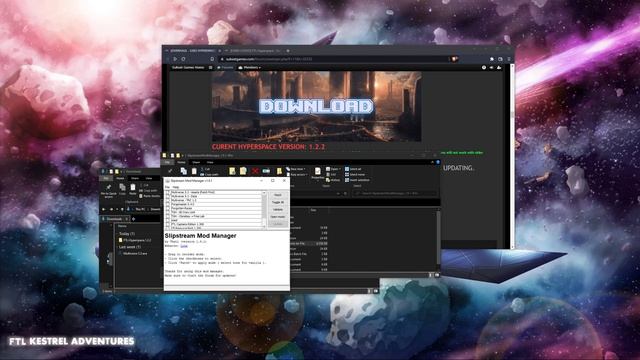Click Patch button in Slipstream Mod Manager
Screen dimensions: 640x360
coord(278,195)
